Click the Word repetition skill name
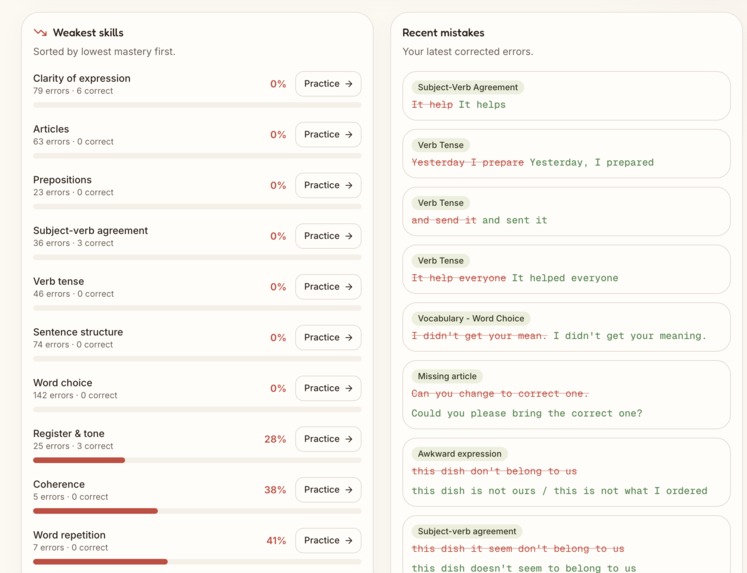 [70, 535]
